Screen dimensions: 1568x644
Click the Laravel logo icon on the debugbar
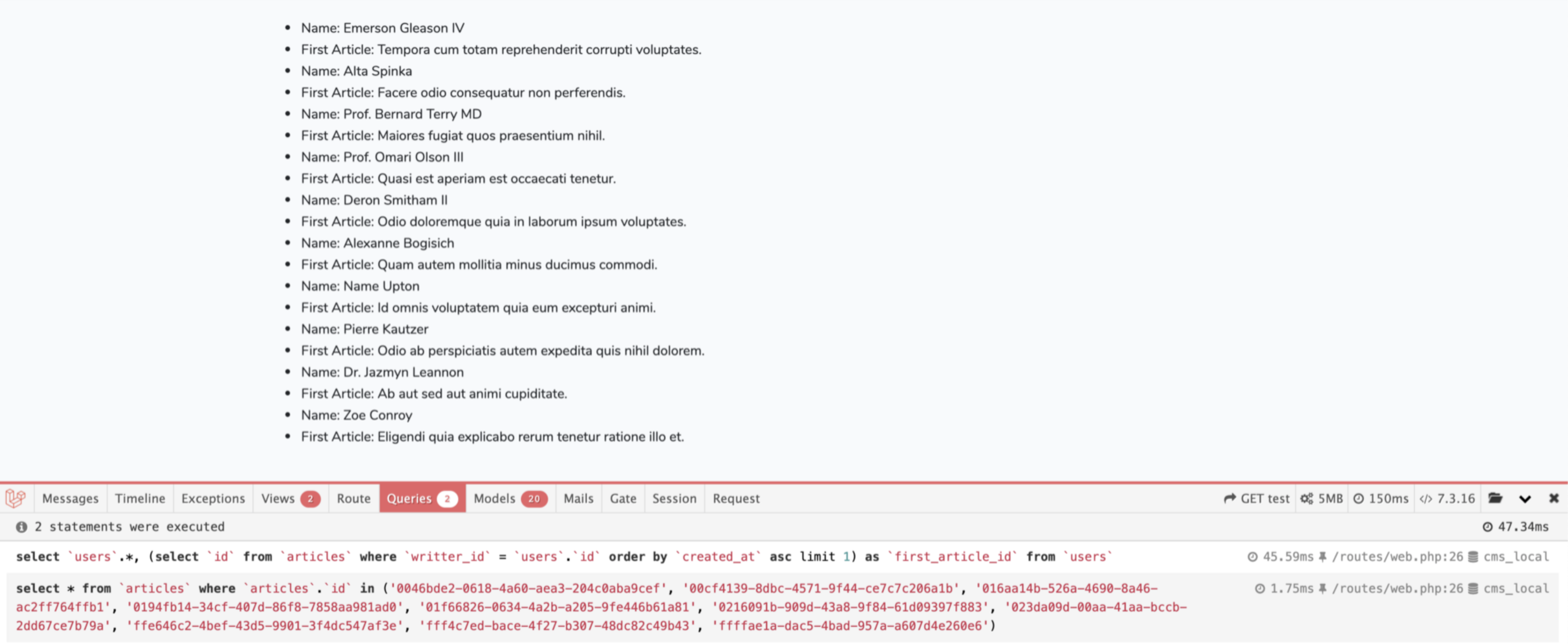16,499
